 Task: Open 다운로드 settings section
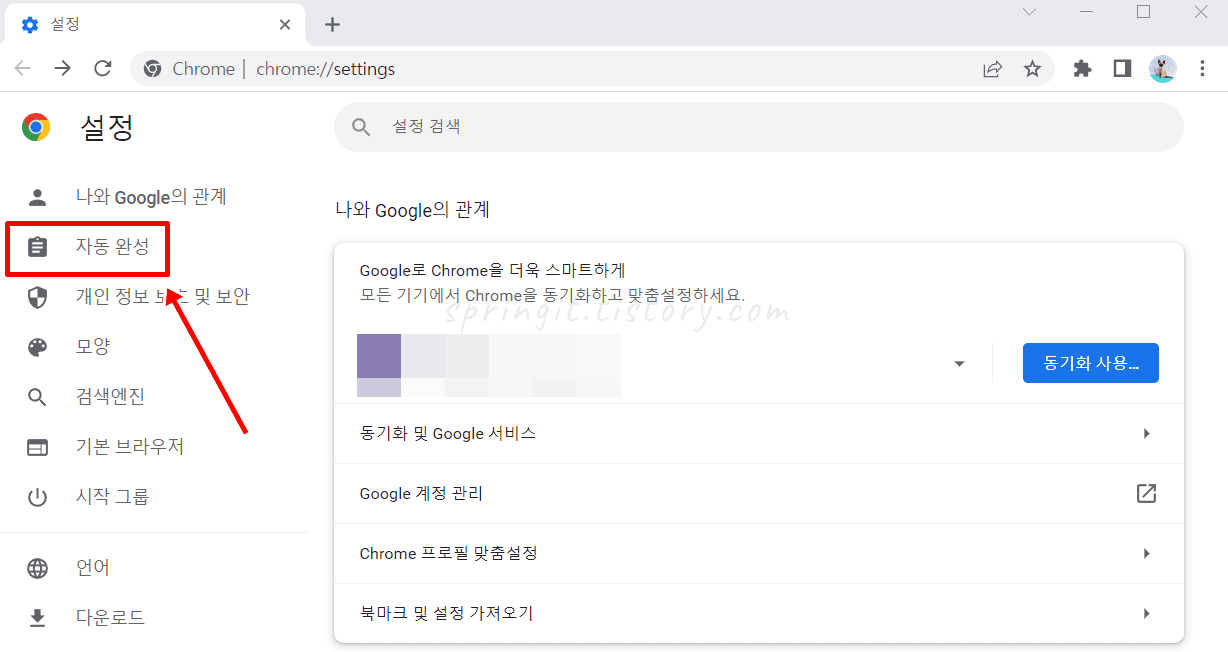pyautogui.click(x=110, y=618)
